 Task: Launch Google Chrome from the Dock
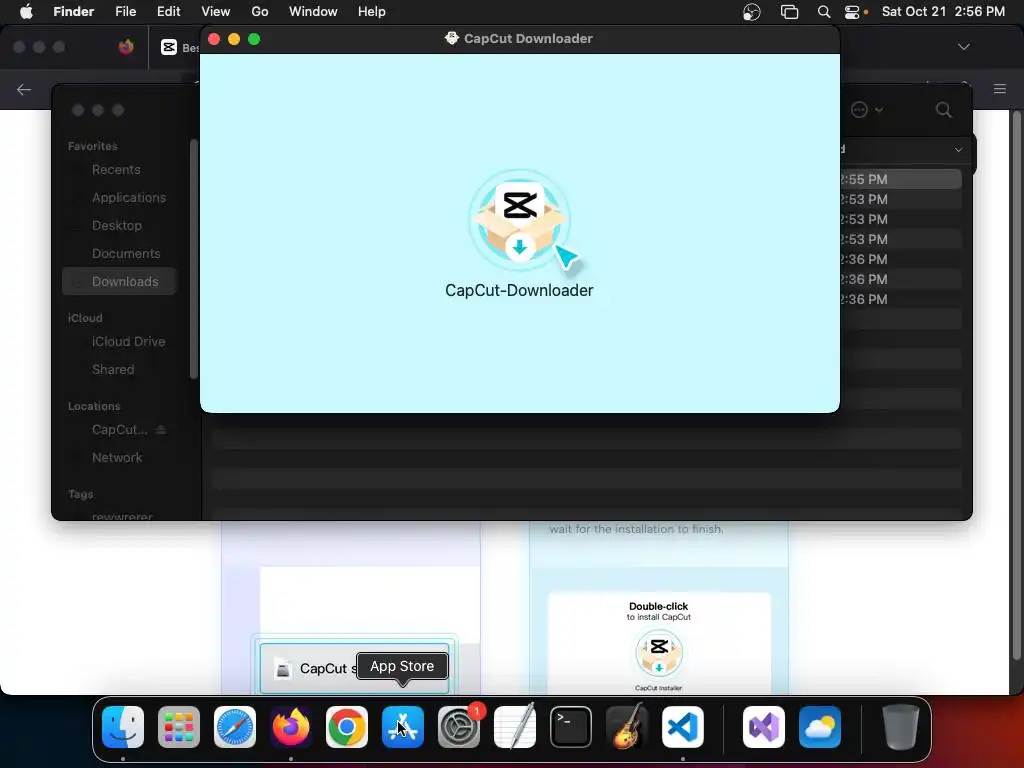pos(347,726)
